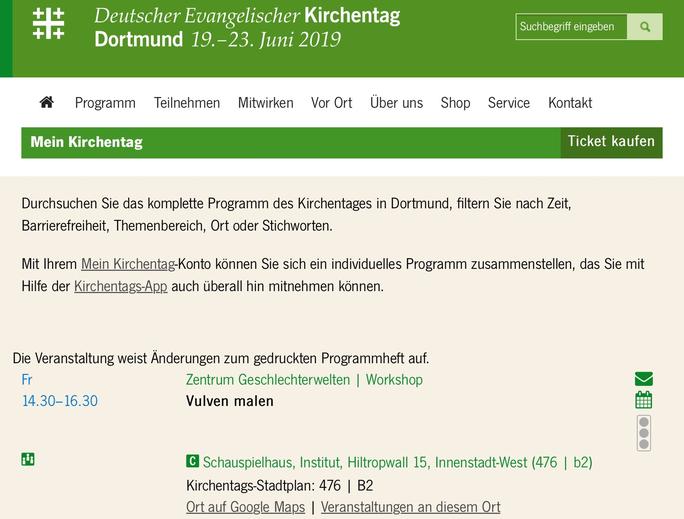Click the Schauspielhaus, Institut venue link
684x519 pixels.
[397, 462]
